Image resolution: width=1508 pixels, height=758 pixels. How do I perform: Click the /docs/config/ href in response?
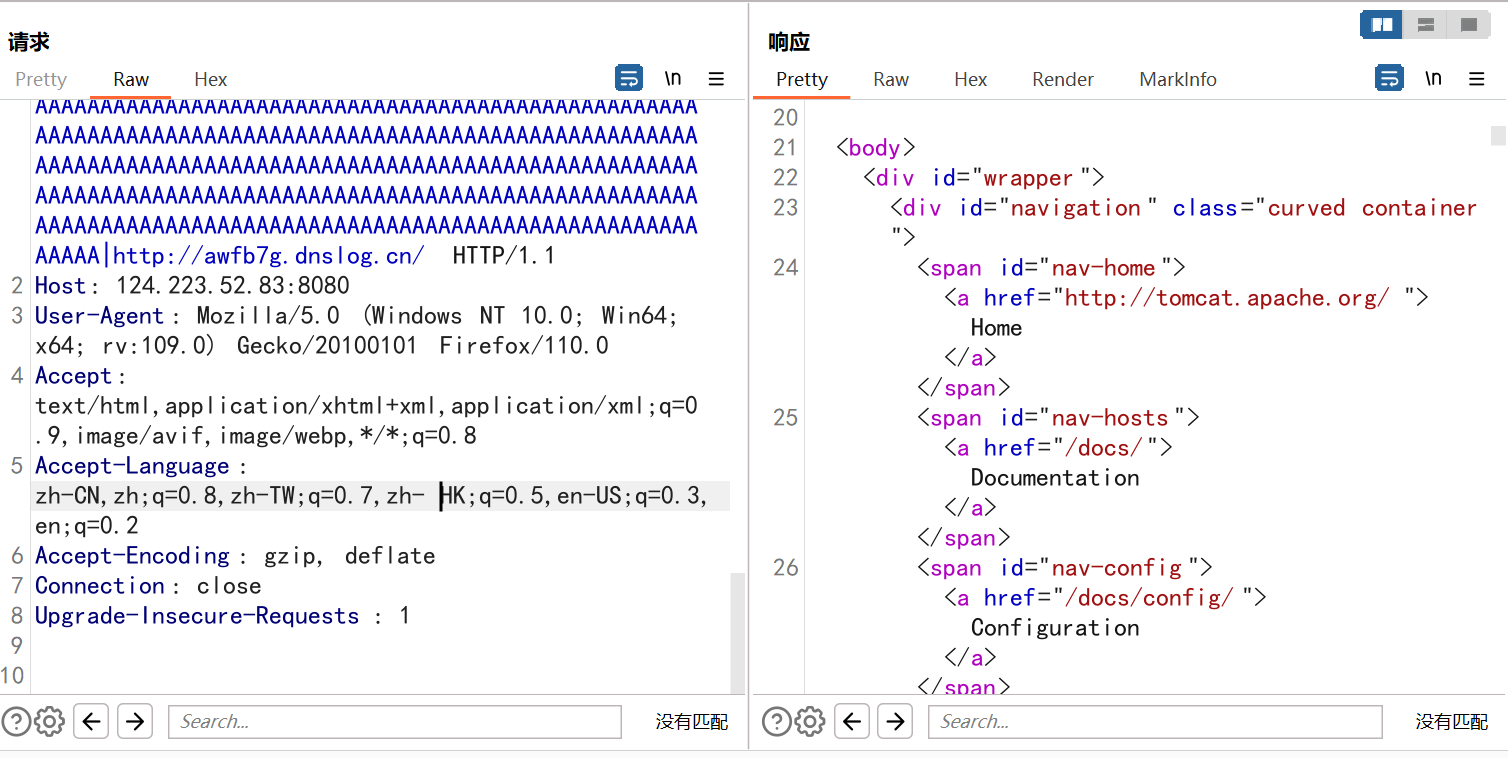[x=1149, y=597]
